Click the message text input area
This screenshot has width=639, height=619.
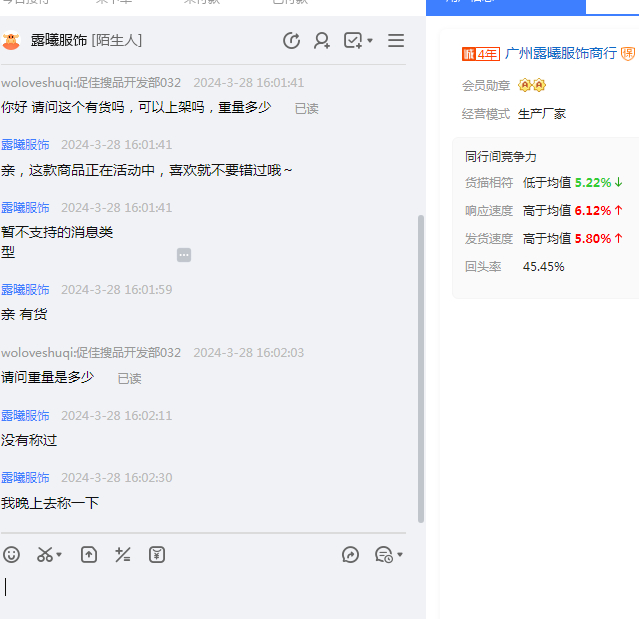coord(200,590)
